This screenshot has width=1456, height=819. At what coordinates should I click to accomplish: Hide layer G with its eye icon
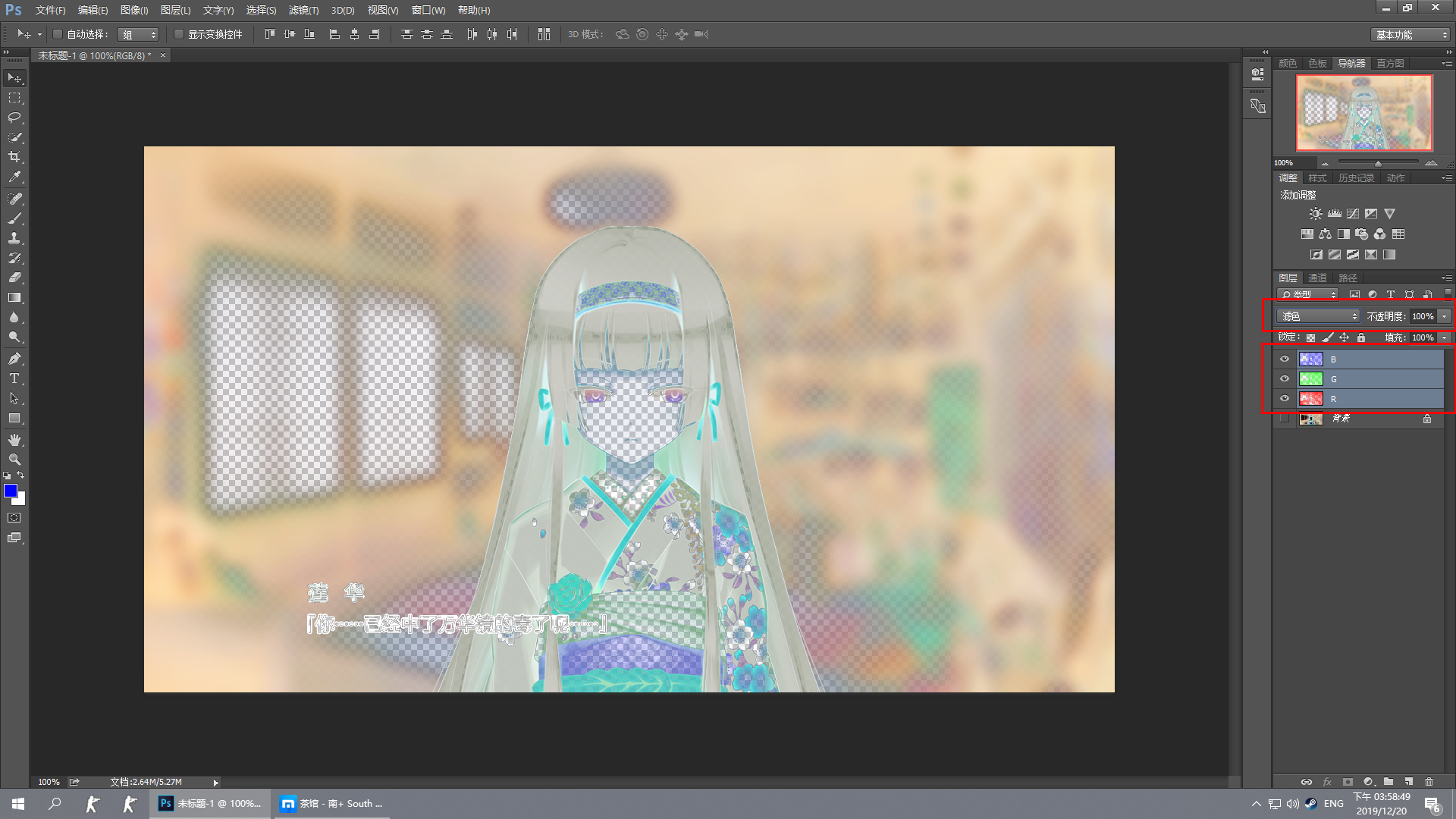coord(1285,379)
